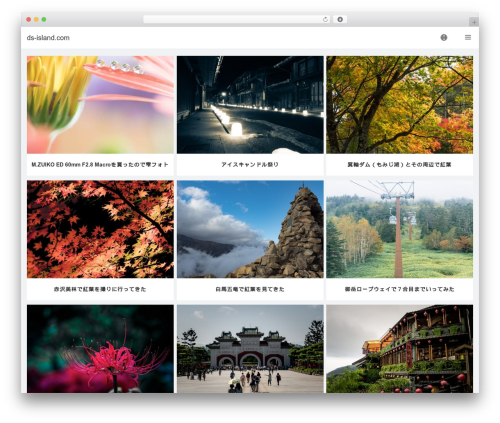Open post title under rocky peak photo
The width and height of the screenshot is (500, 423).
point(250,289)
